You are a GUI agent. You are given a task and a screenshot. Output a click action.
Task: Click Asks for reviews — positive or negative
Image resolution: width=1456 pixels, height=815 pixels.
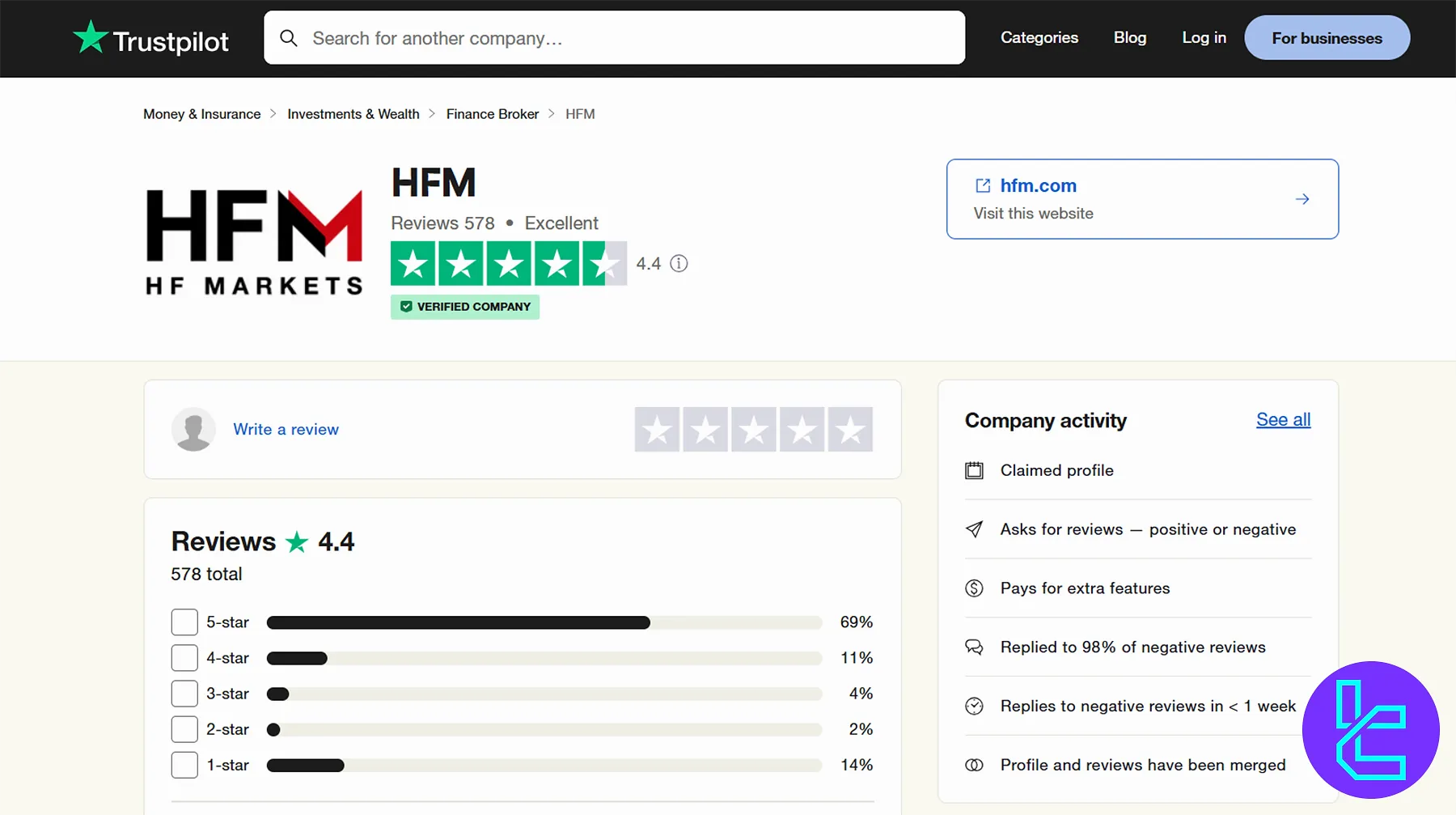(1148, 529)
